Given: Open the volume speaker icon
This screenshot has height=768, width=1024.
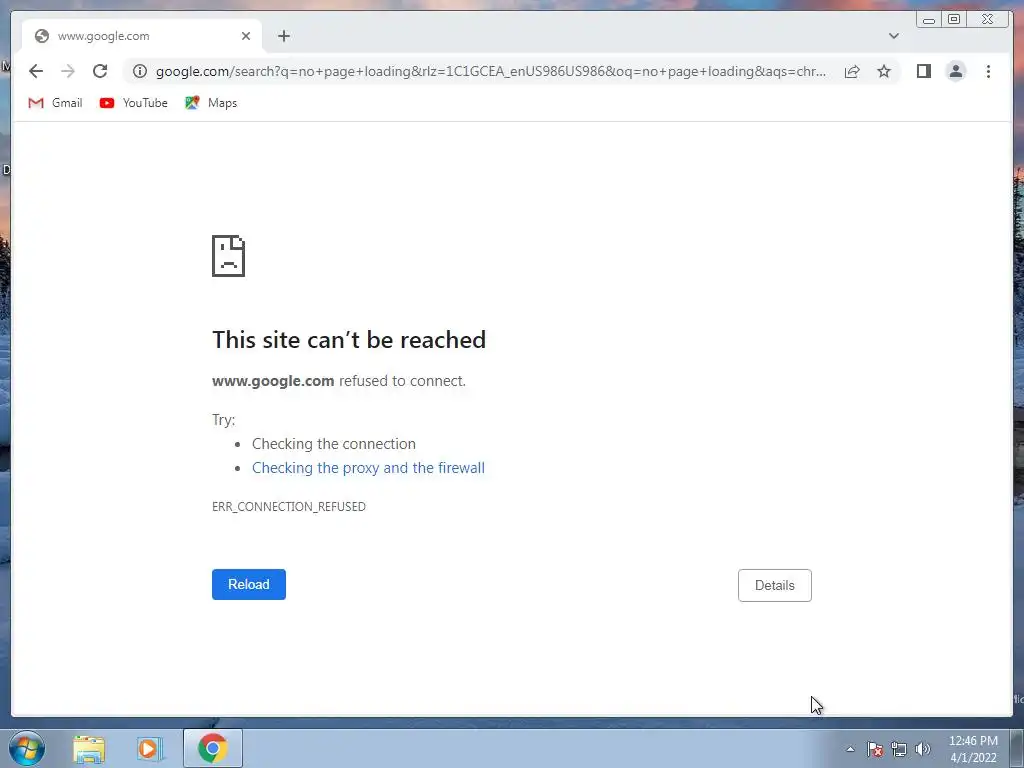Looking at the screenshot, I should (922, 749).
